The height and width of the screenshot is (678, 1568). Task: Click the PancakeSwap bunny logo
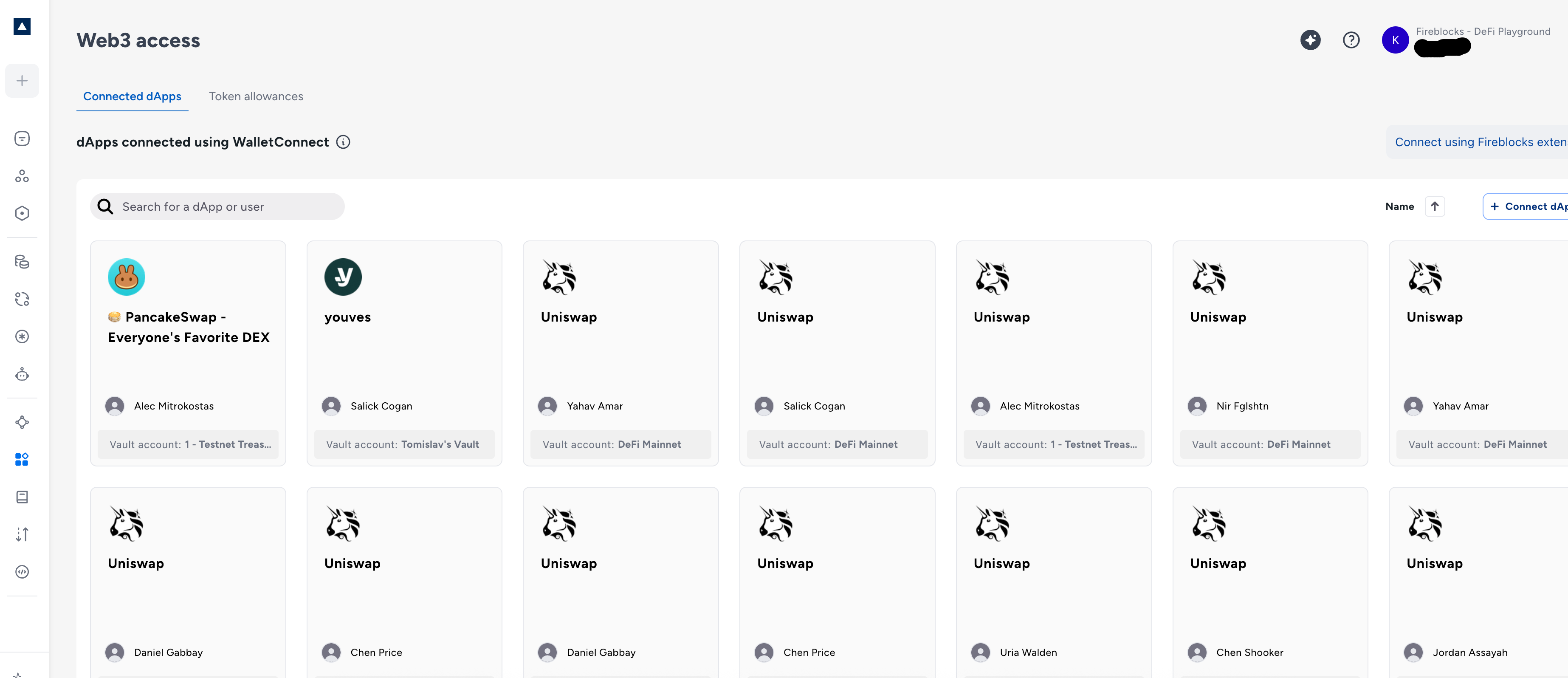[x=127, y=277]
